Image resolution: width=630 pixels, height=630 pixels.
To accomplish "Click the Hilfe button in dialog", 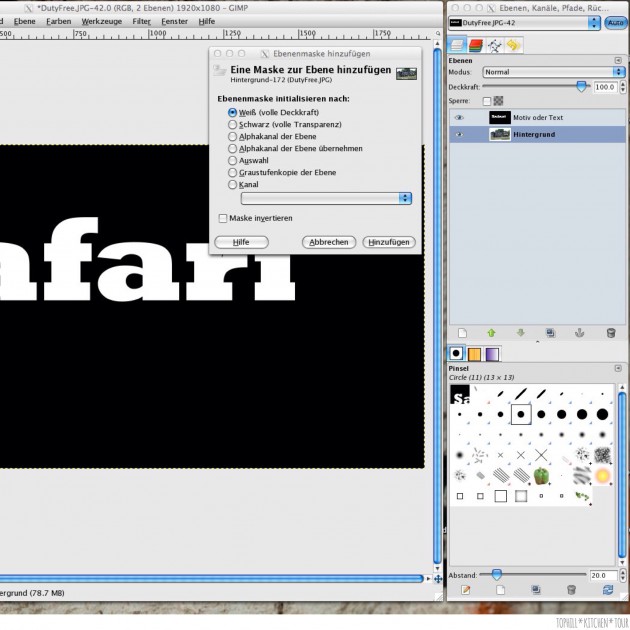I will [x=241, y=242].
